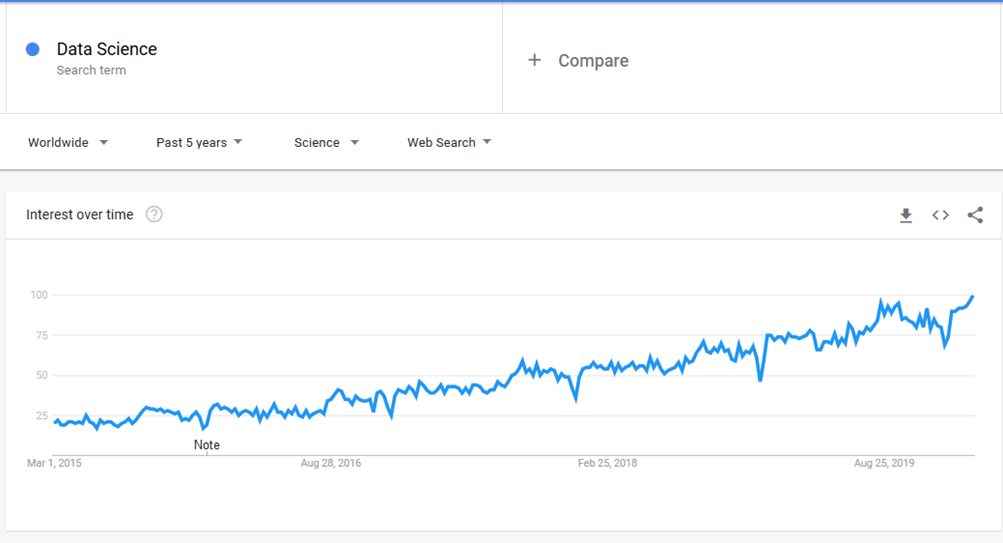Viewport: 1003px width, 543px height.
Task: Click the Mar 1, 2015 axis label
Action: click(x=54, y=463)
